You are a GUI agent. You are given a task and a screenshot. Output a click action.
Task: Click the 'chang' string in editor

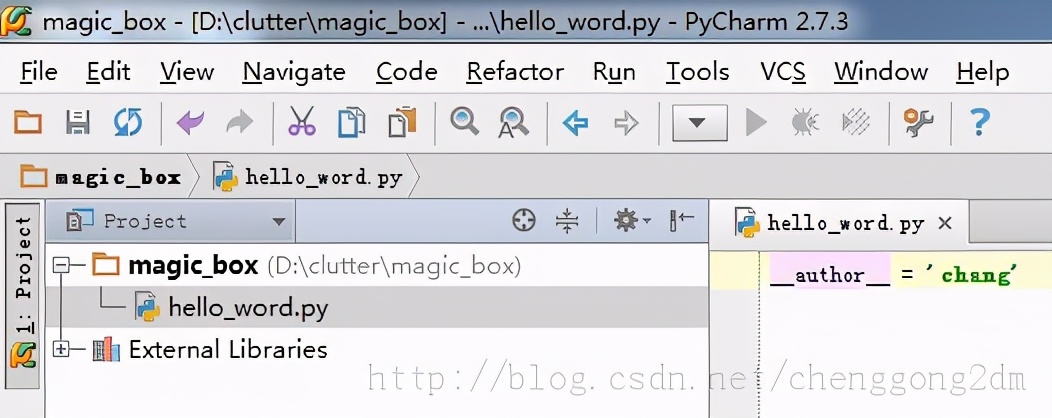coord(971,275)
